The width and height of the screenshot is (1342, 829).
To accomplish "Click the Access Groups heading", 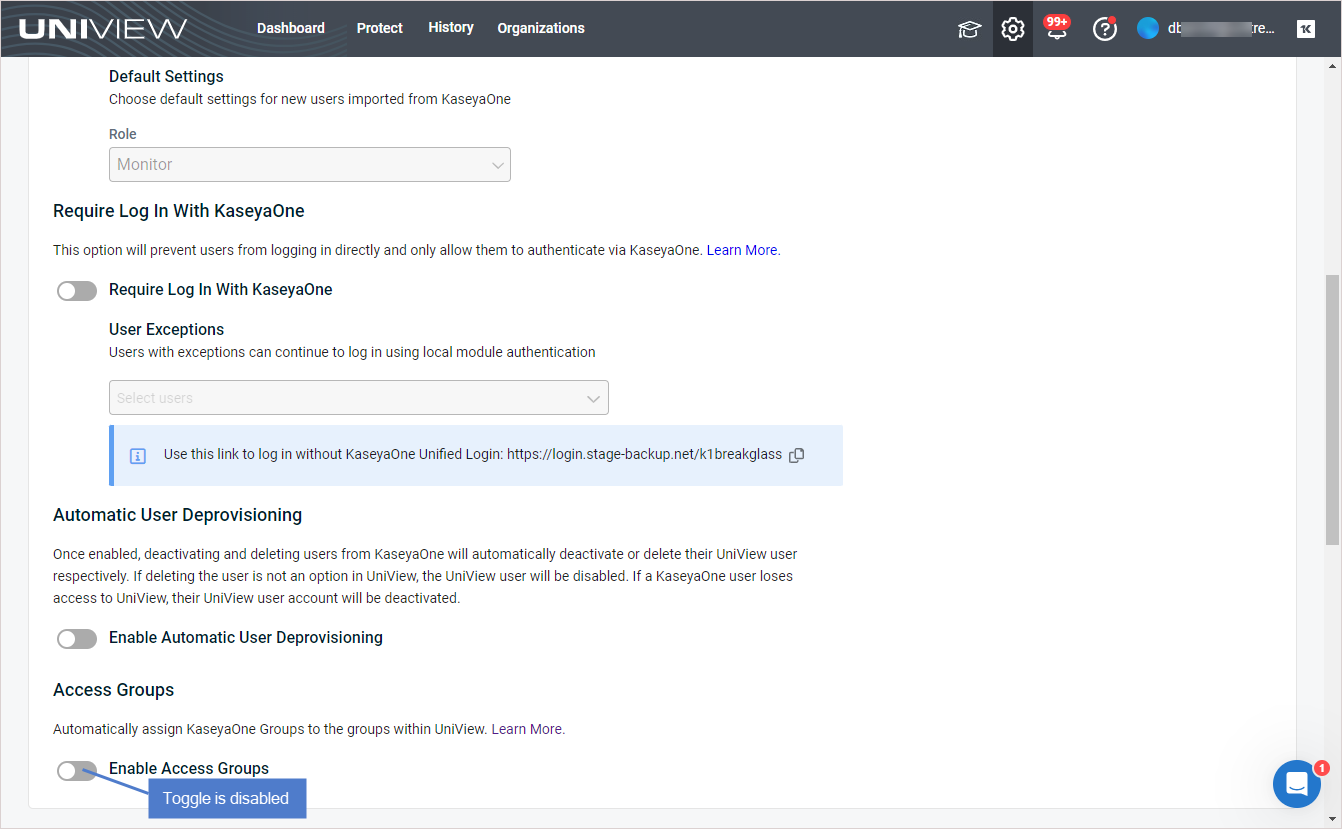I will [114, 690].
